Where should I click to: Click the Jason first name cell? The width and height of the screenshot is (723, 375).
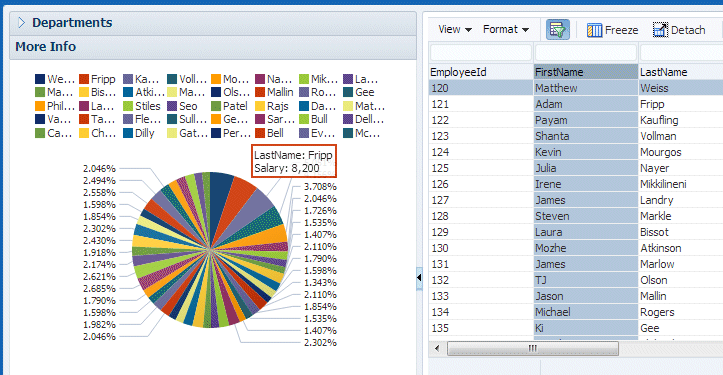(x=586, y=296)
